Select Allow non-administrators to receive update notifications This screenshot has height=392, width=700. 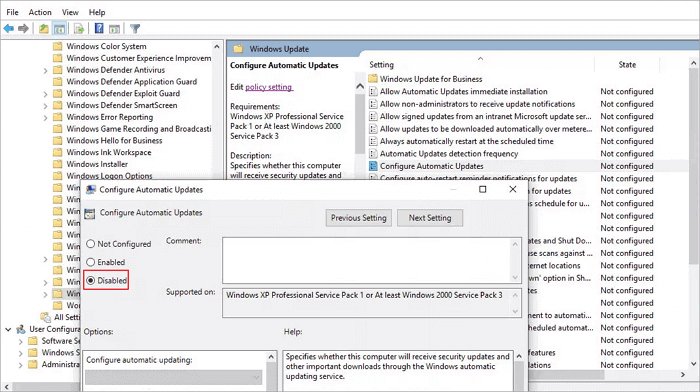(477, 104)
